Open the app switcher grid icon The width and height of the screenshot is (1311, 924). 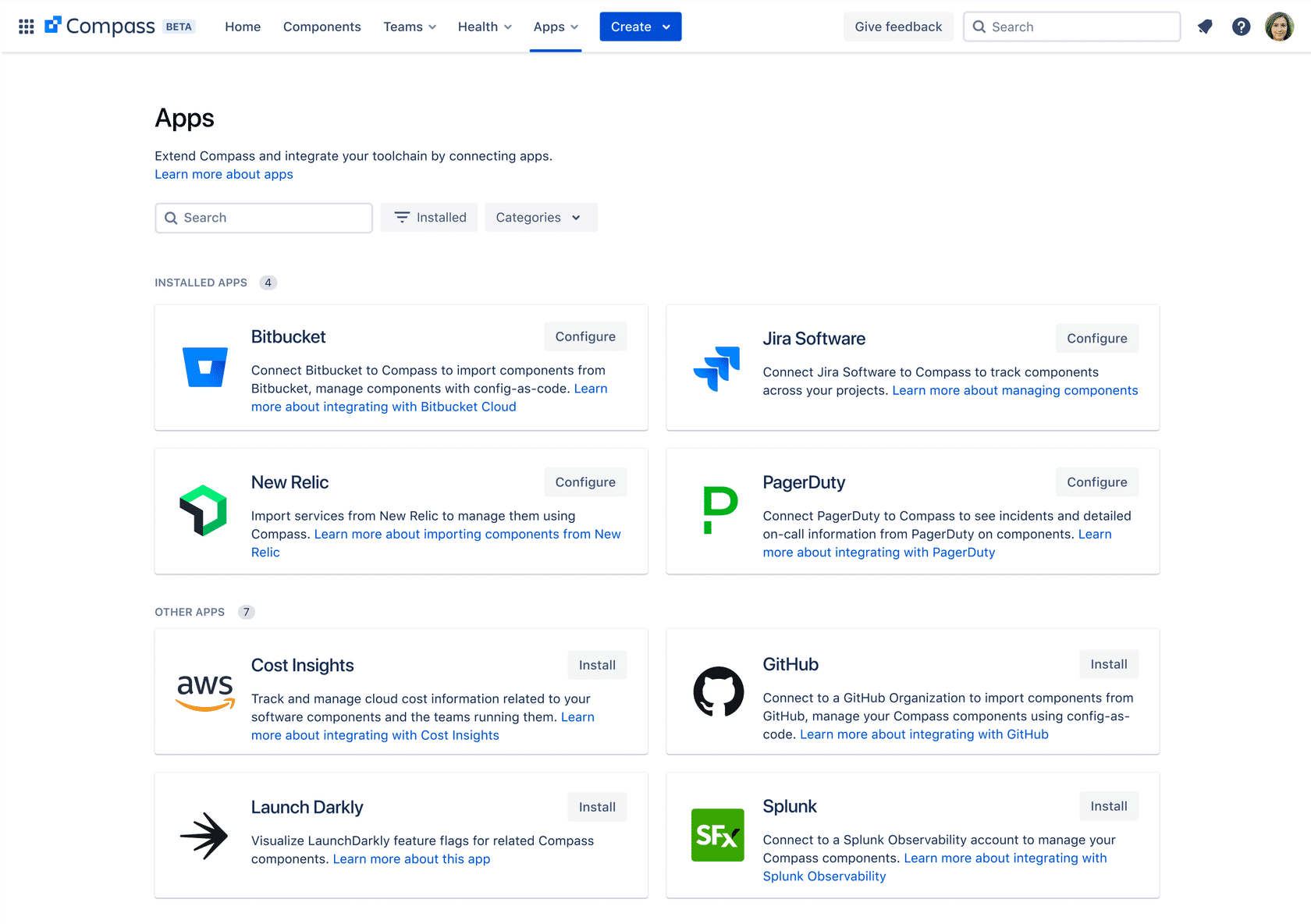pyautogui.click(x=26, y=27)
